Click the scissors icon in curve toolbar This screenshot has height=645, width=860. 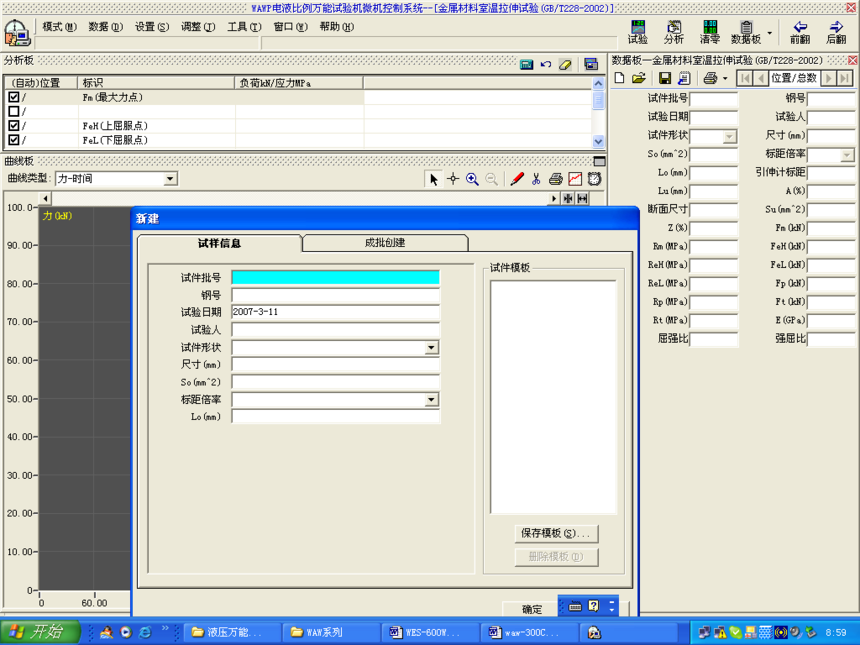(x=536, y=179)
